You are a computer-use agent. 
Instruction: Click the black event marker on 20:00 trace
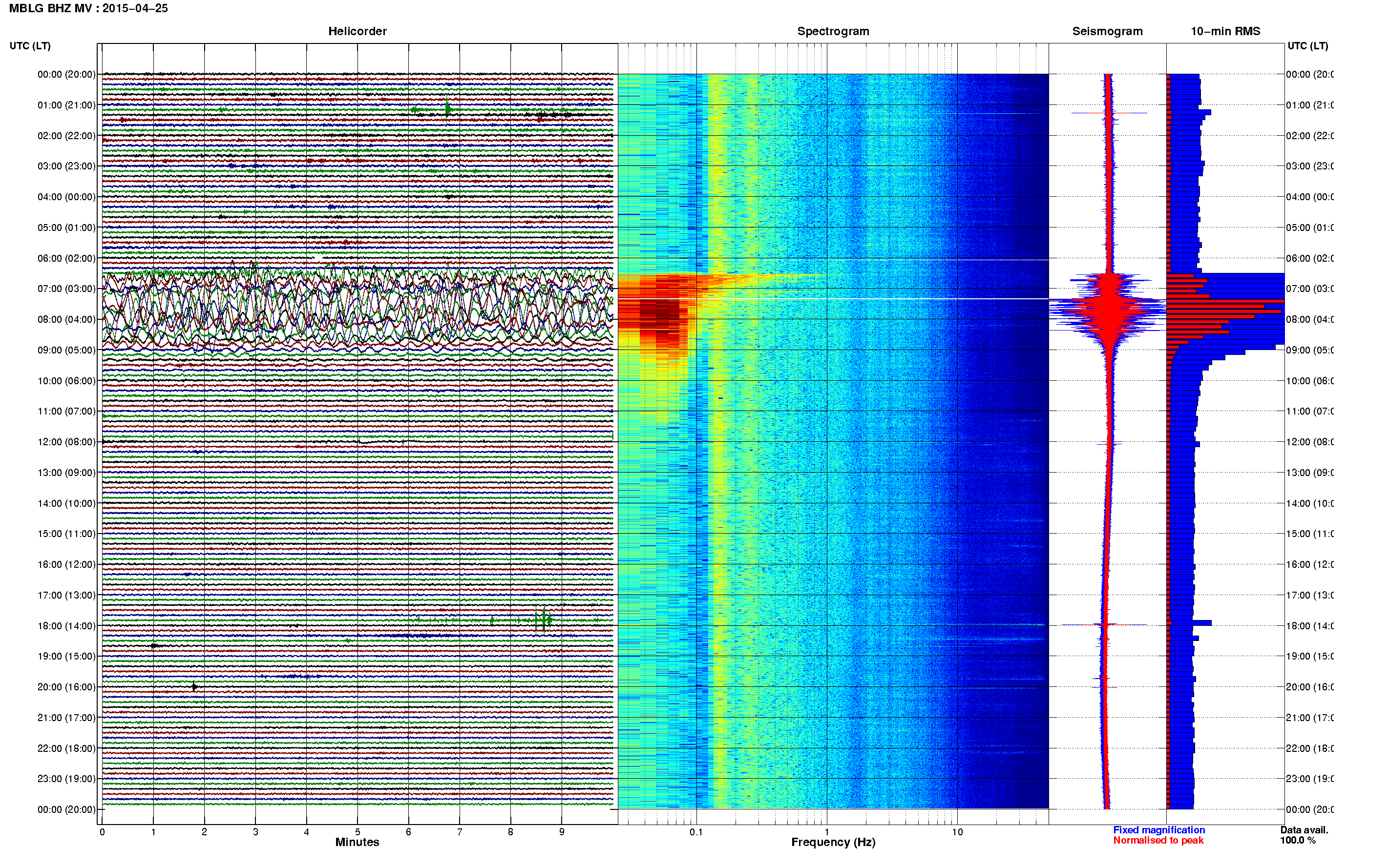point(195,687)
